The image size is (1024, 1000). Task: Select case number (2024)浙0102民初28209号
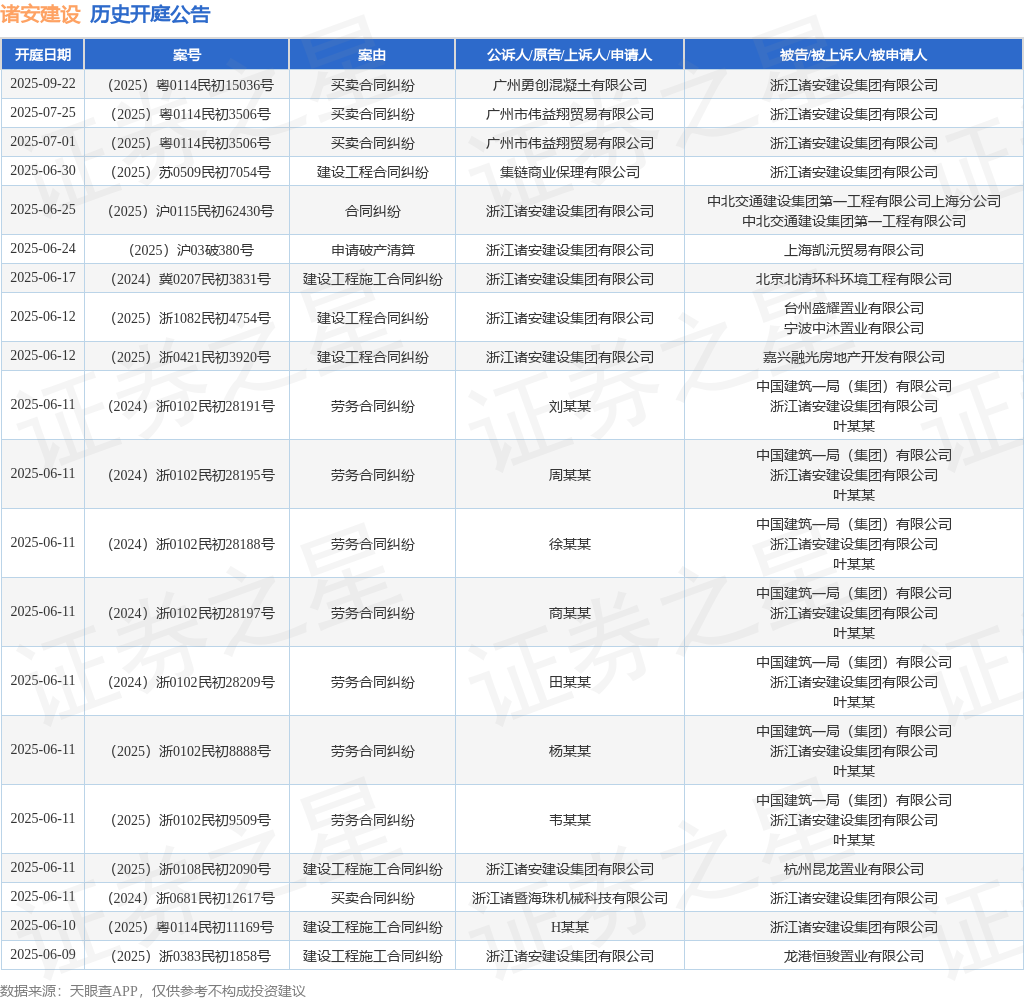[191, 682]
